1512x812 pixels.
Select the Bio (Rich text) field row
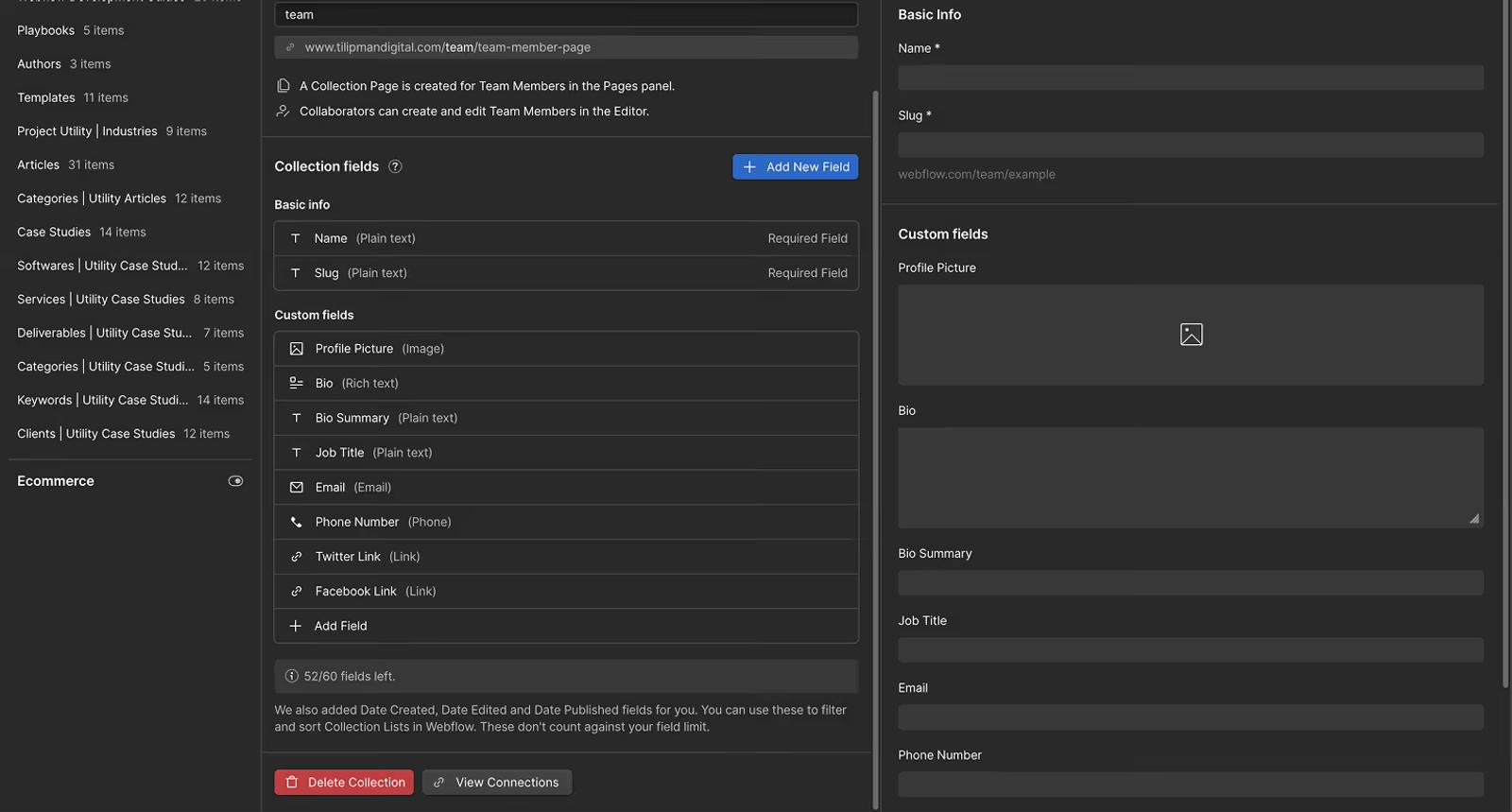[566, 383]
